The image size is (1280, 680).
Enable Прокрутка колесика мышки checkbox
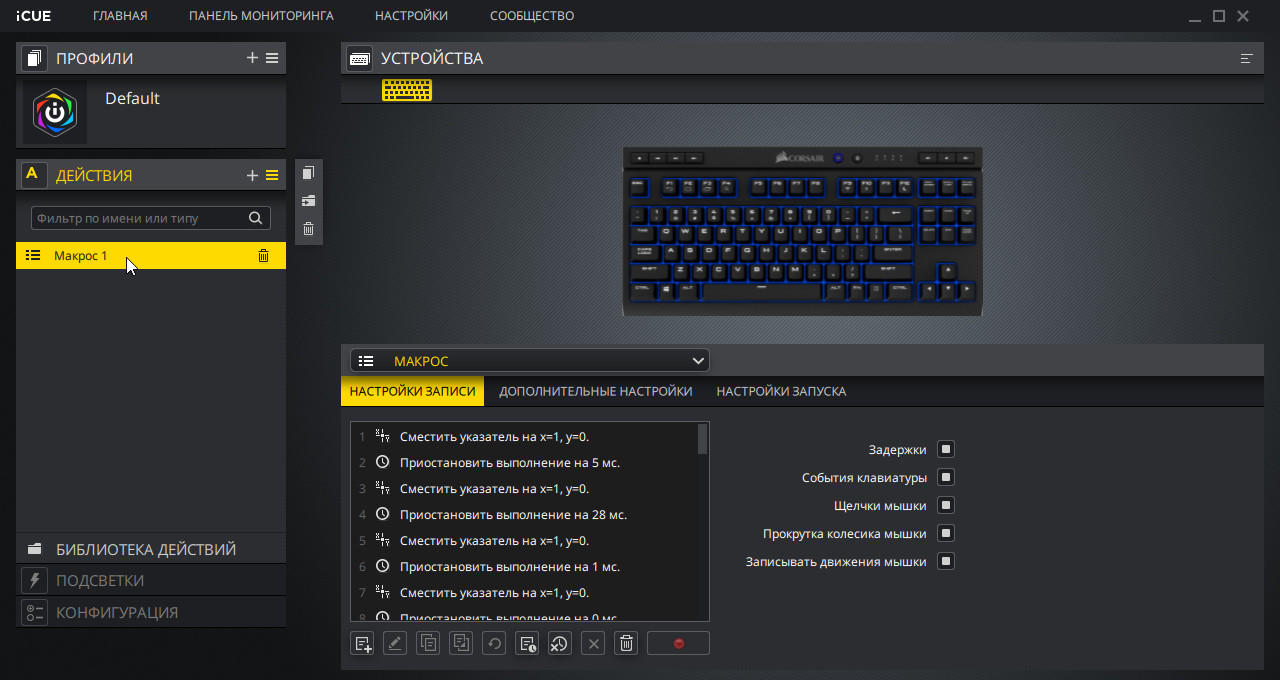coord(945,534)
